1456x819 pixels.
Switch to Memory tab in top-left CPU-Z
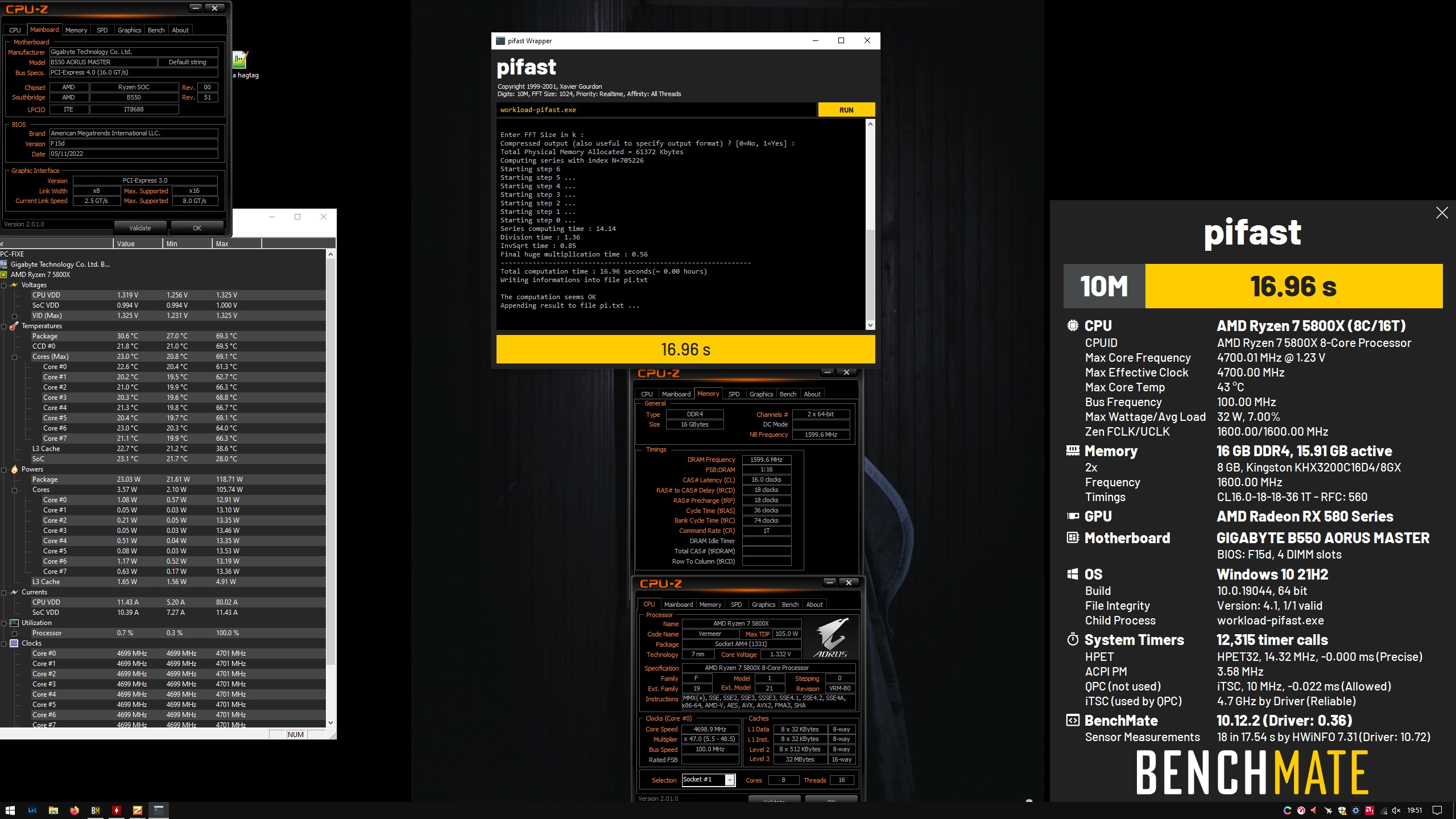point(76,30)
